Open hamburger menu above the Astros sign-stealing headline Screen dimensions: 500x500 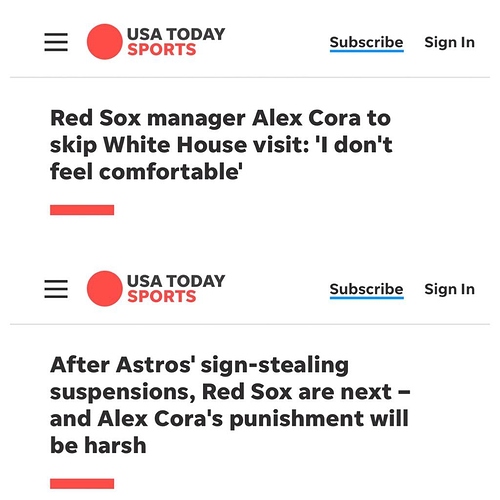(56, 289)
